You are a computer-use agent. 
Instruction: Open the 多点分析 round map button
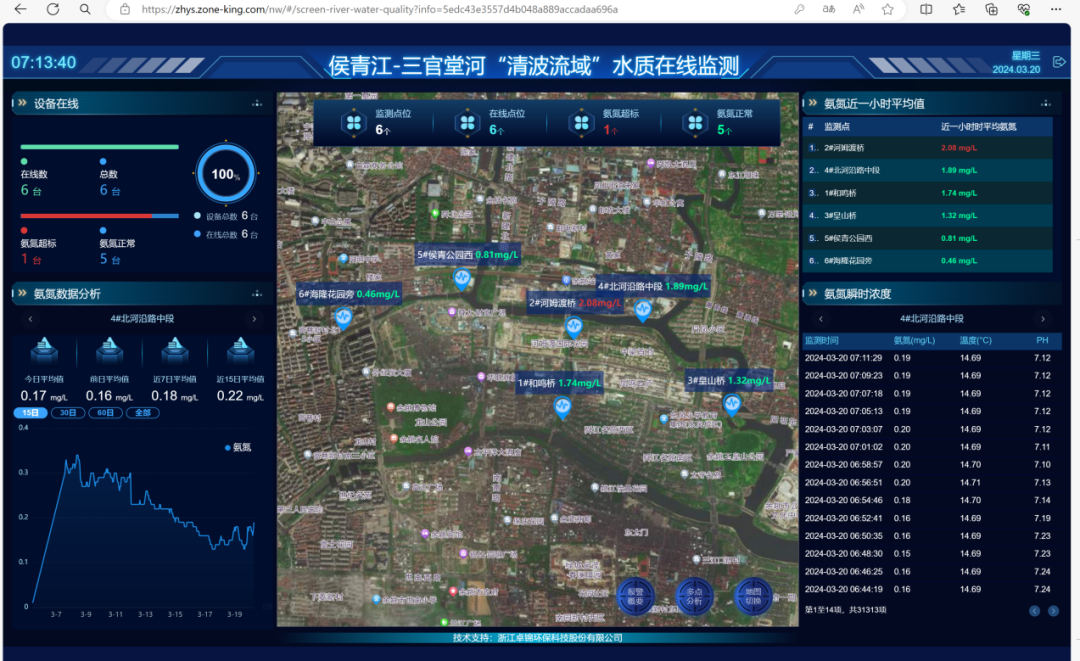[694, 595]
